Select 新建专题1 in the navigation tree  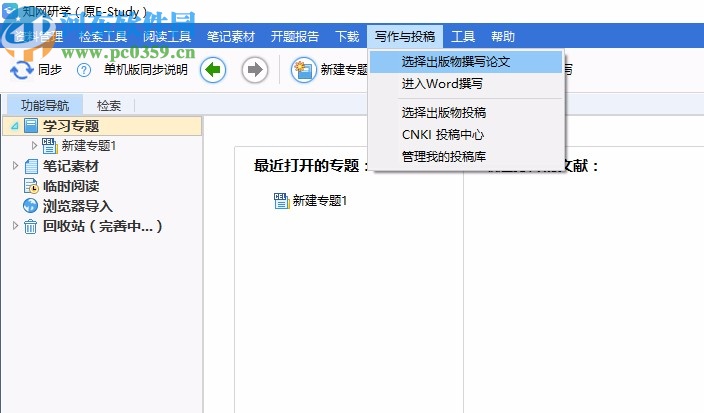coord(89,145)
